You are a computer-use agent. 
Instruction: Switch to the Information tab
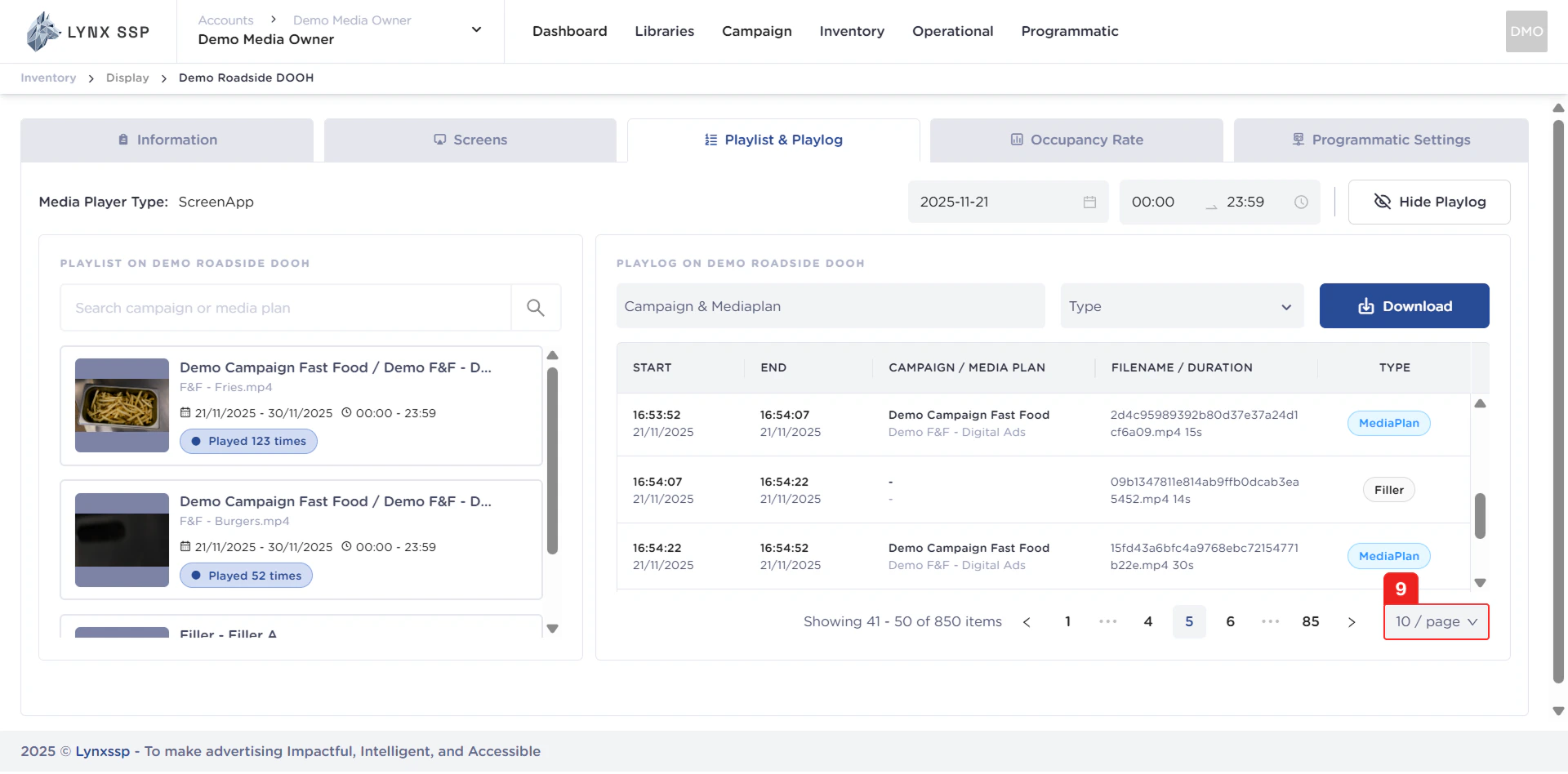click(167, 140)
